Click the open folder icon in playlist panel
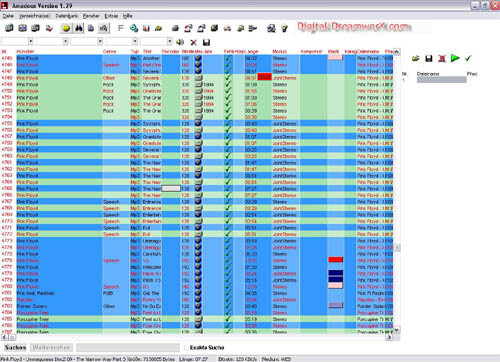 pos(415,58)
